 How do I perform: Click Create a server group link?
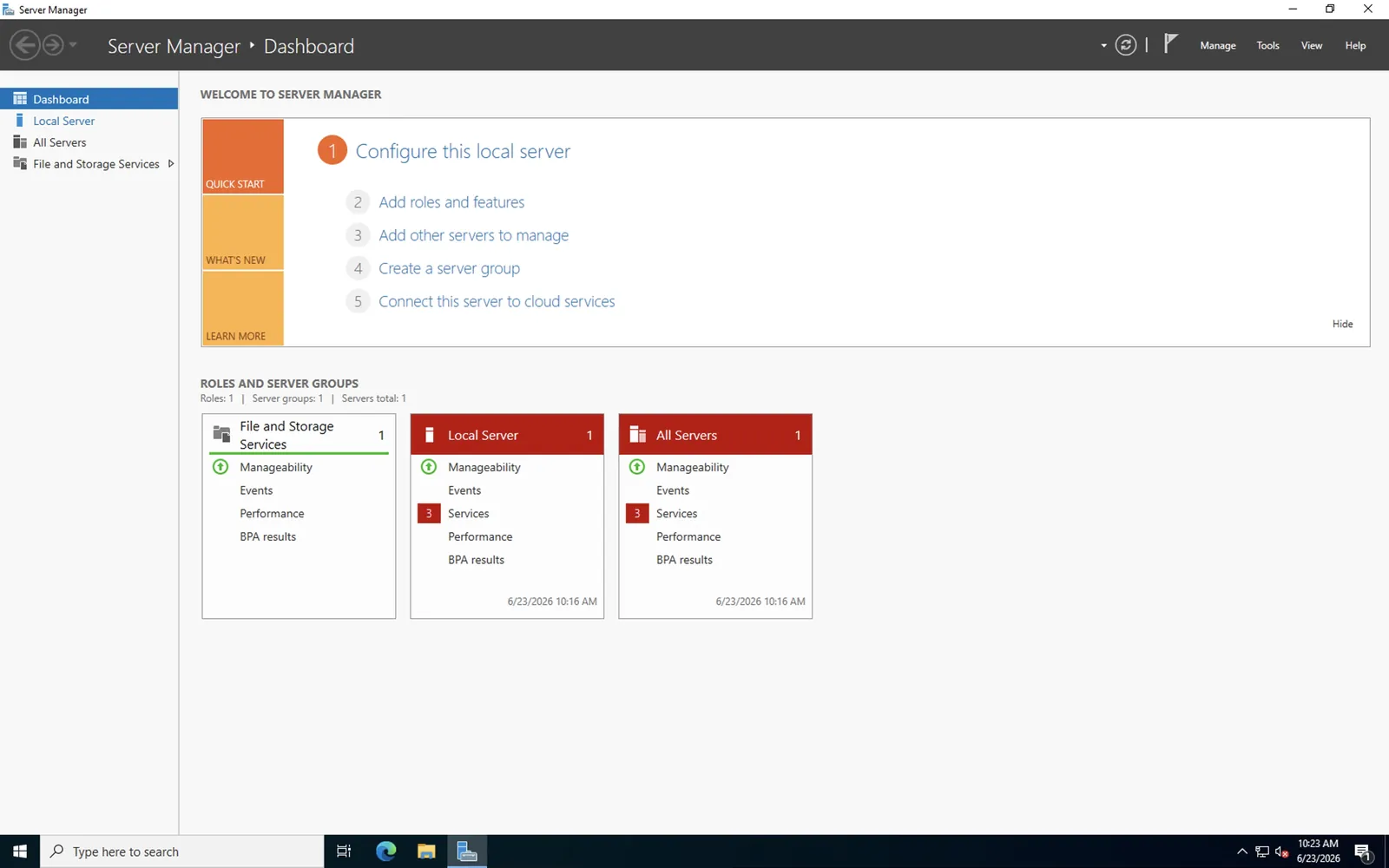[x=449, y=268]
